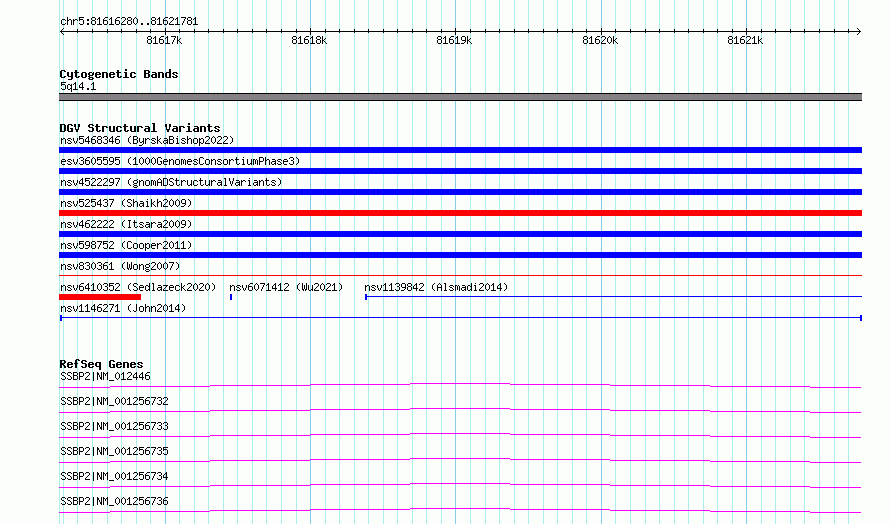Click the nsv6071412 (Wu2021) label
The height and width of the screenshot is (524, 890).
(286, 287)
